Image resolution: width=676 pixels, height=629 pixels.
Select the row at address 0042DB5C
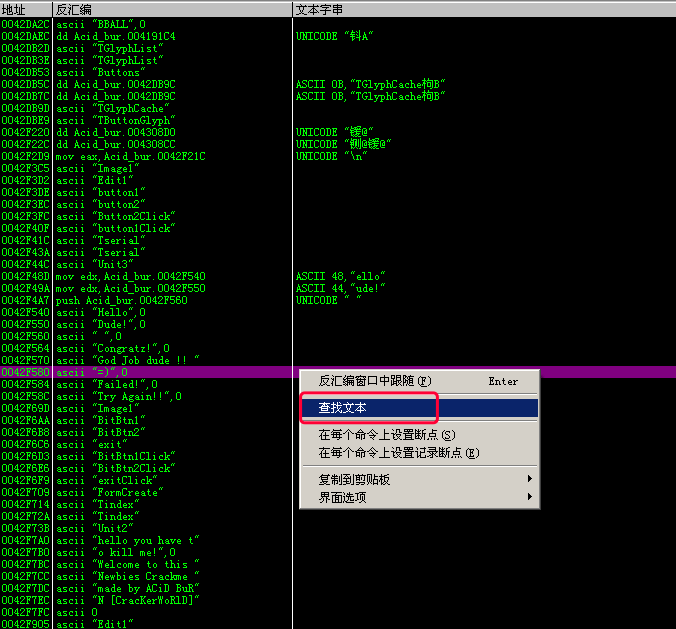(x=338, y=84)
